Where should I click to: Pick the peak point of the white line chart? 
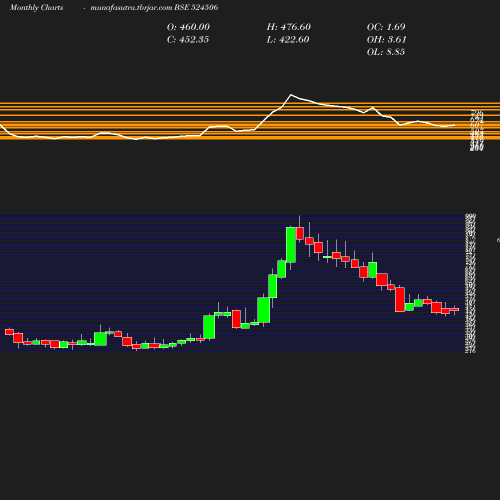point(291,95)
